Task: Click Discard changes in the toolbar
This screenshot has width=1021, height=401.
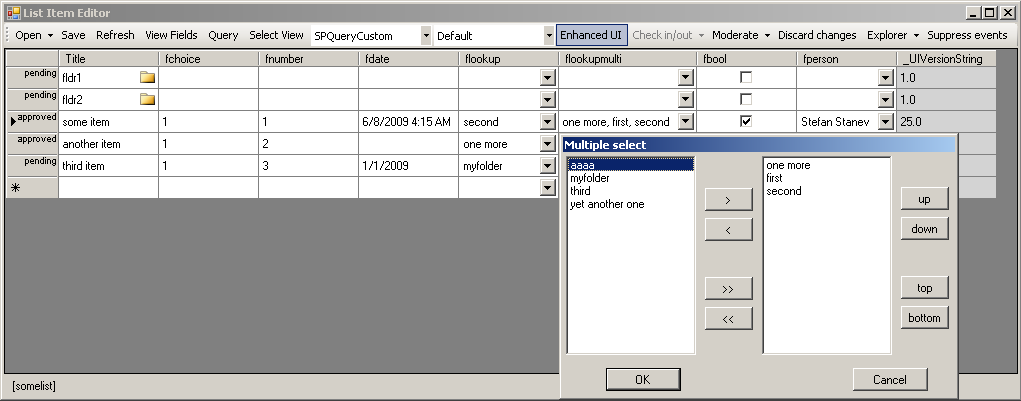Action: click(x=817, y=35)
